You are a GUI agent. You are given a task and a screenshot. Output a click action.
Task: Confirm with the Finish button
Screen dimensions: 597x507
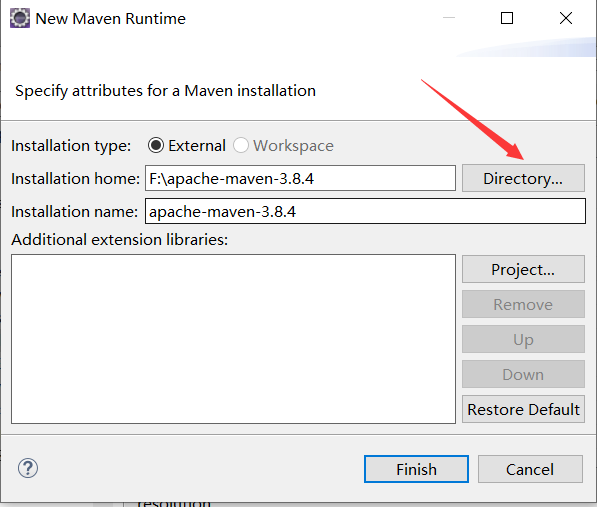tap(416, 469)
